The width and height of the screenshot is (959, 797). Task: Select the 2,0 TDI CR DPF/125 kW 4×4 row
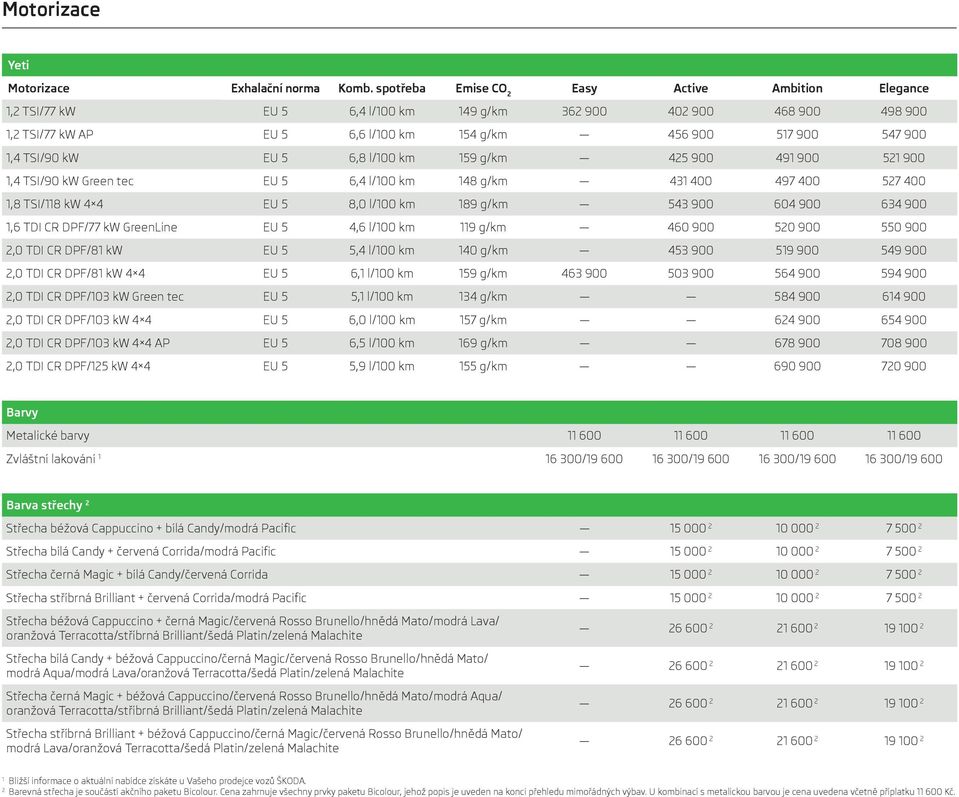pyautogui.click(x=480, y=366)
